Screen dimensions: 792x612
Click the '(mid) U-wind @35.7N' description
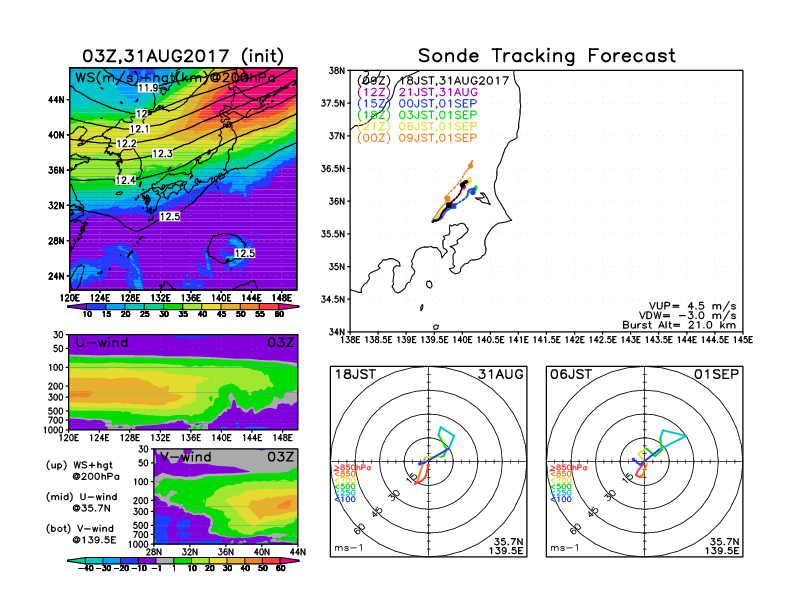click(x=82, y=502)
